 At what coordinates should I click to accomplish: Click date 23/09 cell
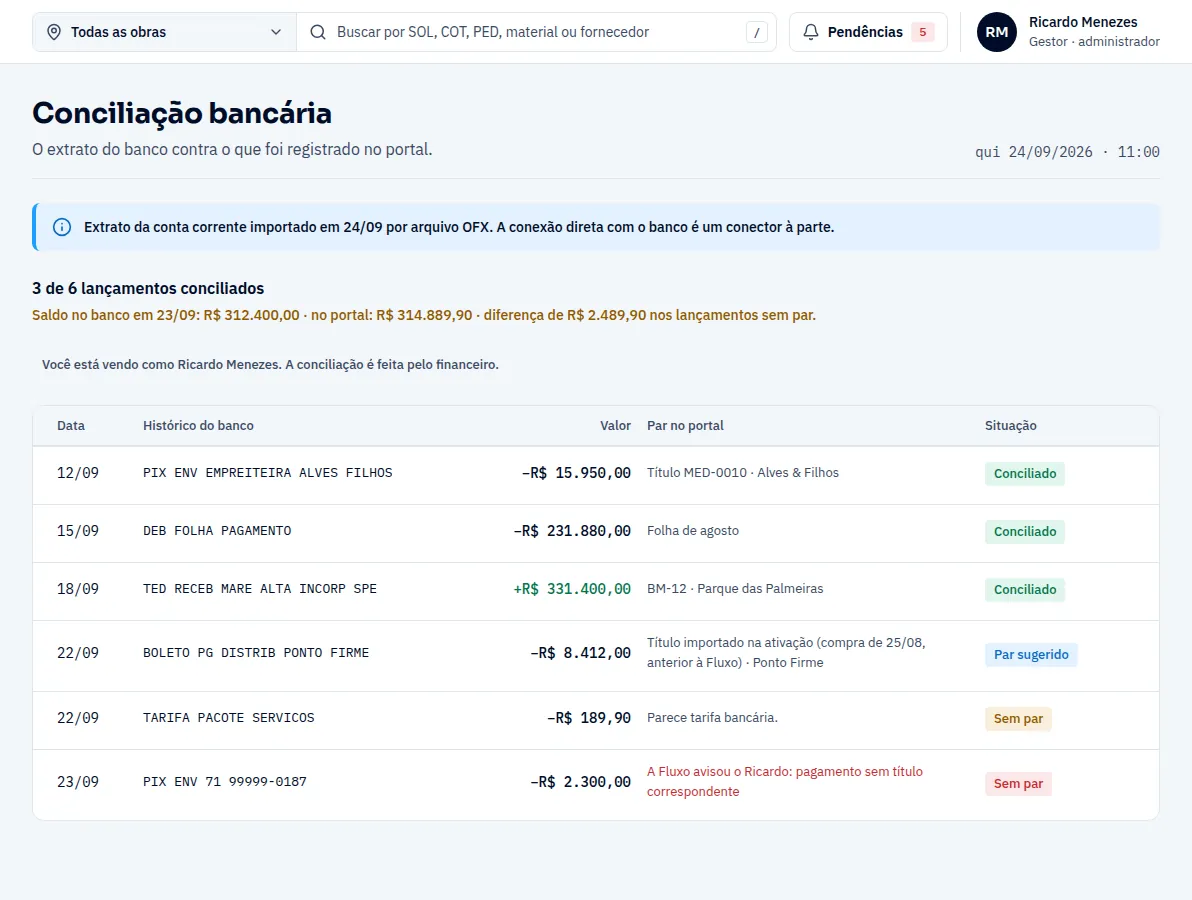click(78, 781)
